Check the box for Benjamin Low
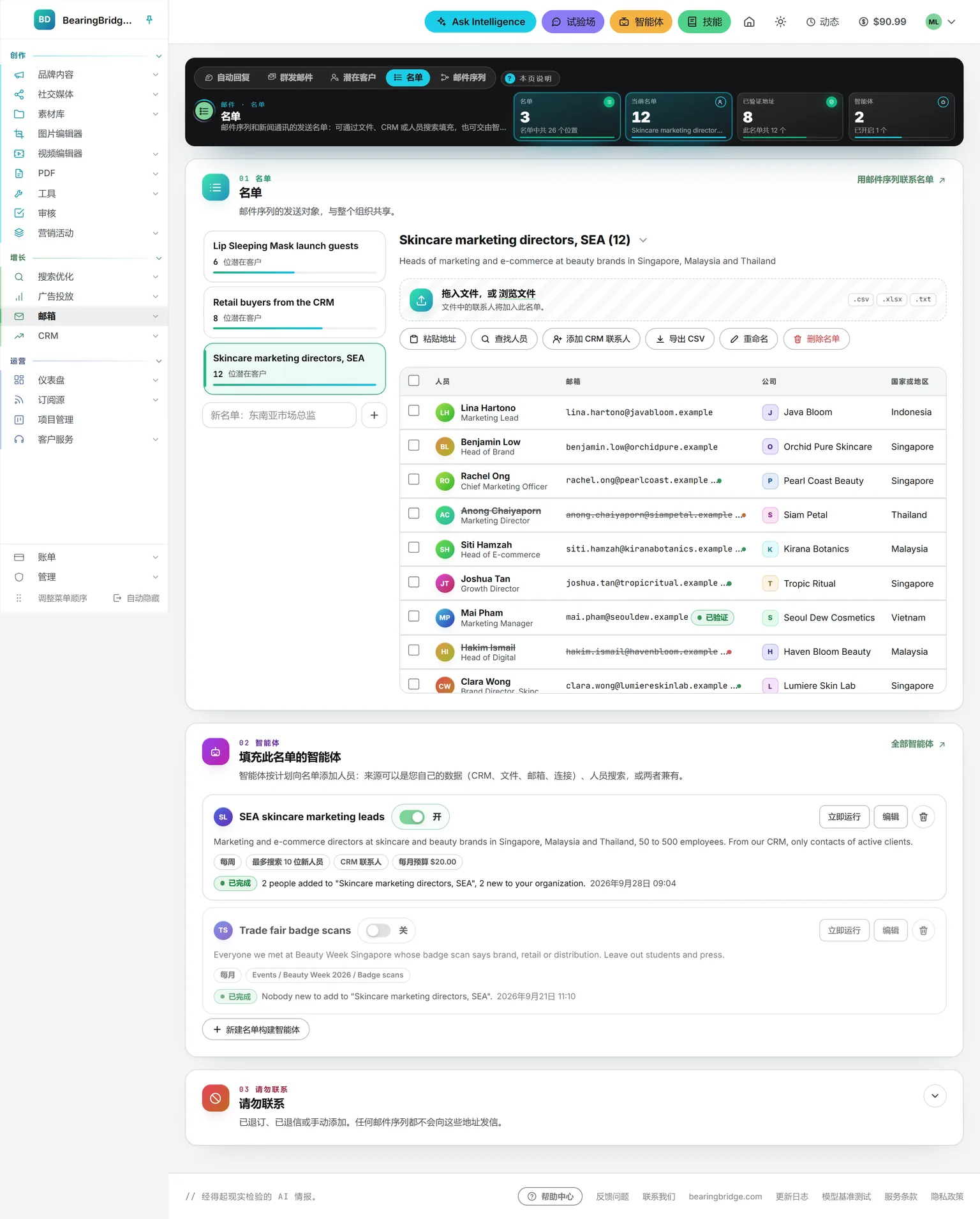 tap(414, 445)
